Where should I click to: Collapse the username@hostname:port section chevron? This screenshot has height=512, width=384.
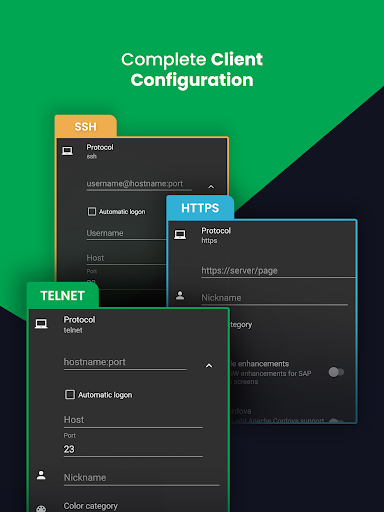[211, 187]
